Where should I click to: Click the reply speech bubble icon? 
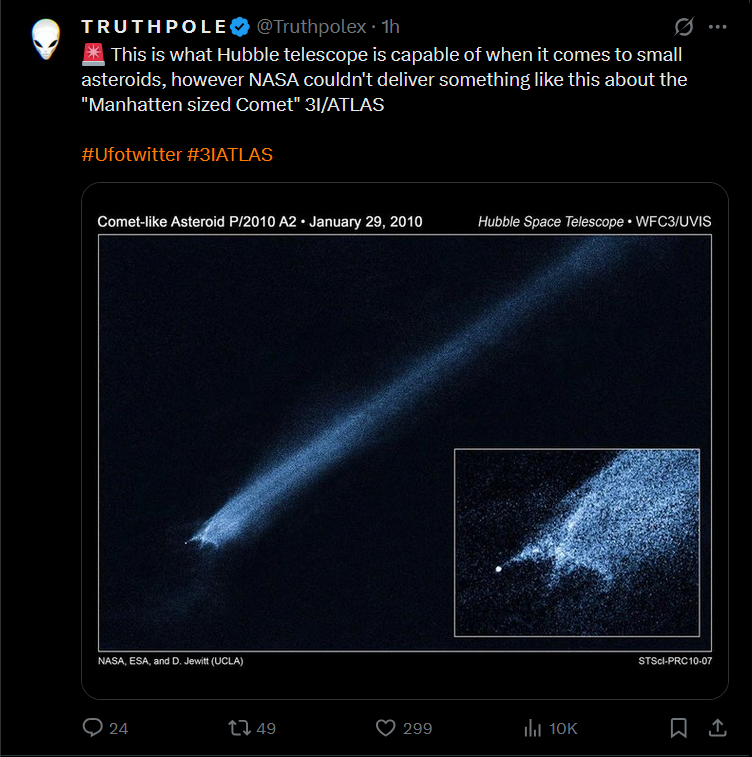[x=93, y=728]
